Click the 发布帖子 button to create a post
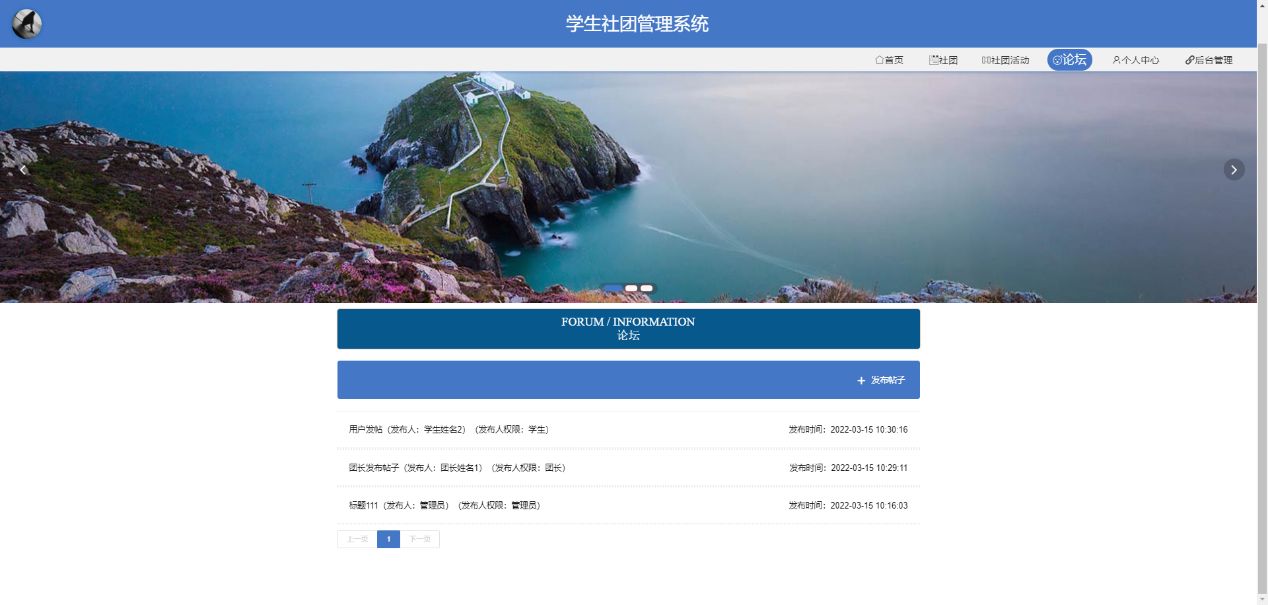The height and width of the screenshot is (605, 1268). tap(881, 380)
